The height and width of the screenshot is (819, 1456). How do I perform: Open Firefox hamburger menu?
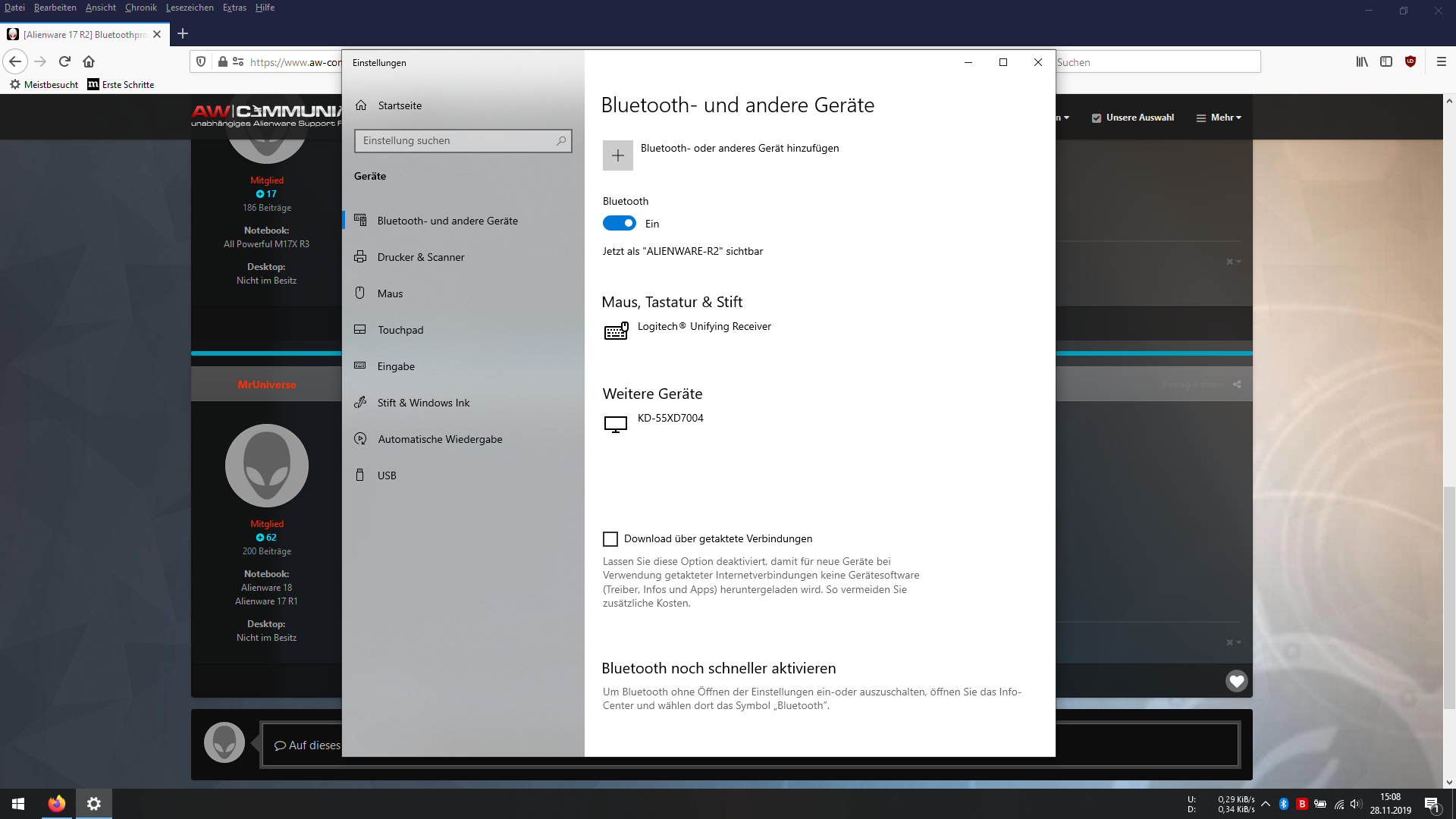pos(1441,61)
